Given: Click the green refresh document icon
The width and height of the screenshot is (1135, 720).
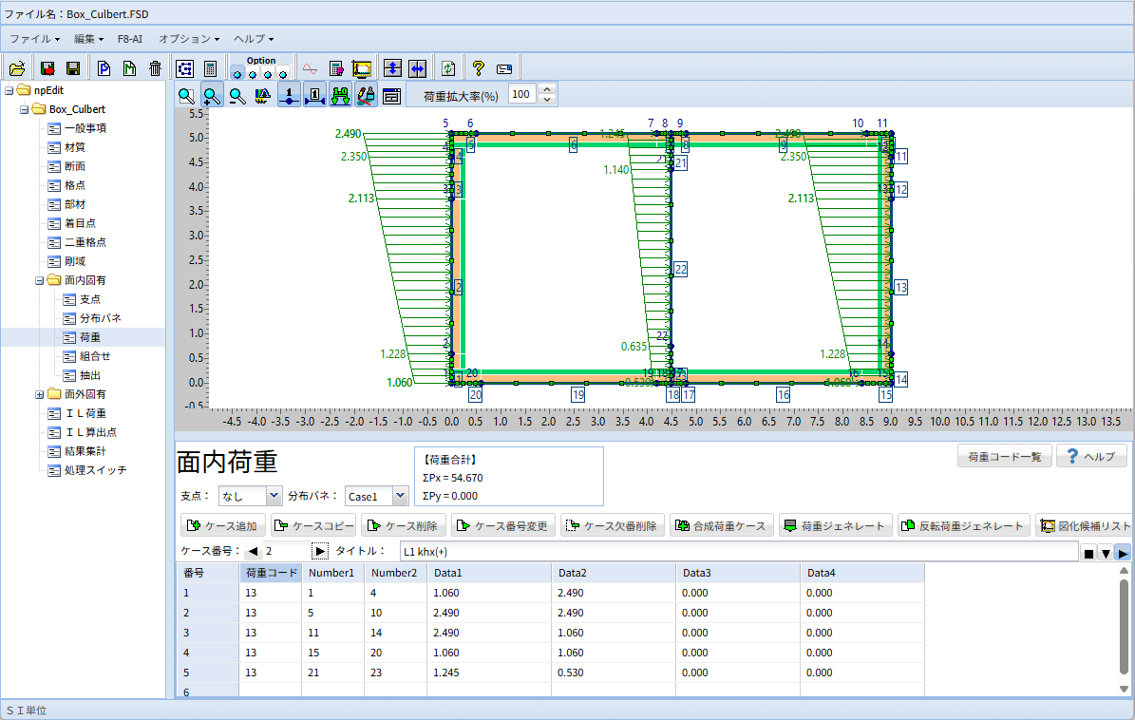Looking at the screenshot, I should coord(449,68).
